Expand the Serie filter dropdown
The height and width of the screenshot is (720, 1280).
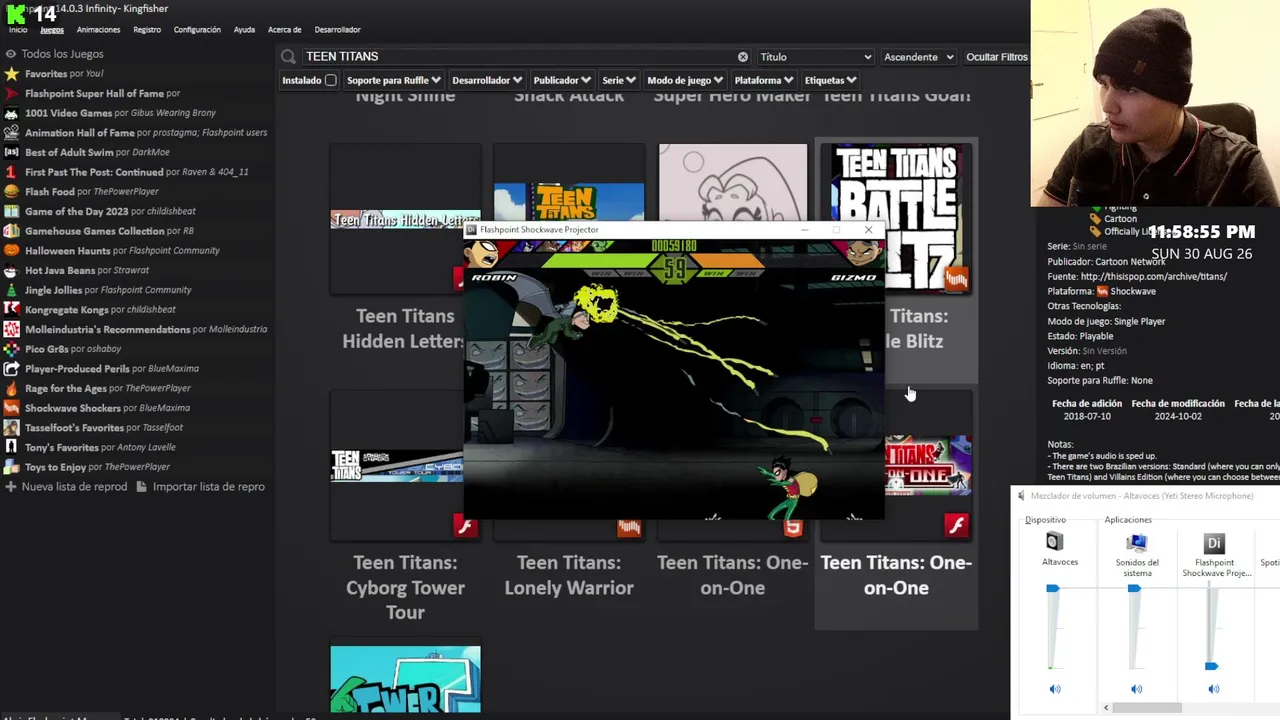[x=619, y=80]
